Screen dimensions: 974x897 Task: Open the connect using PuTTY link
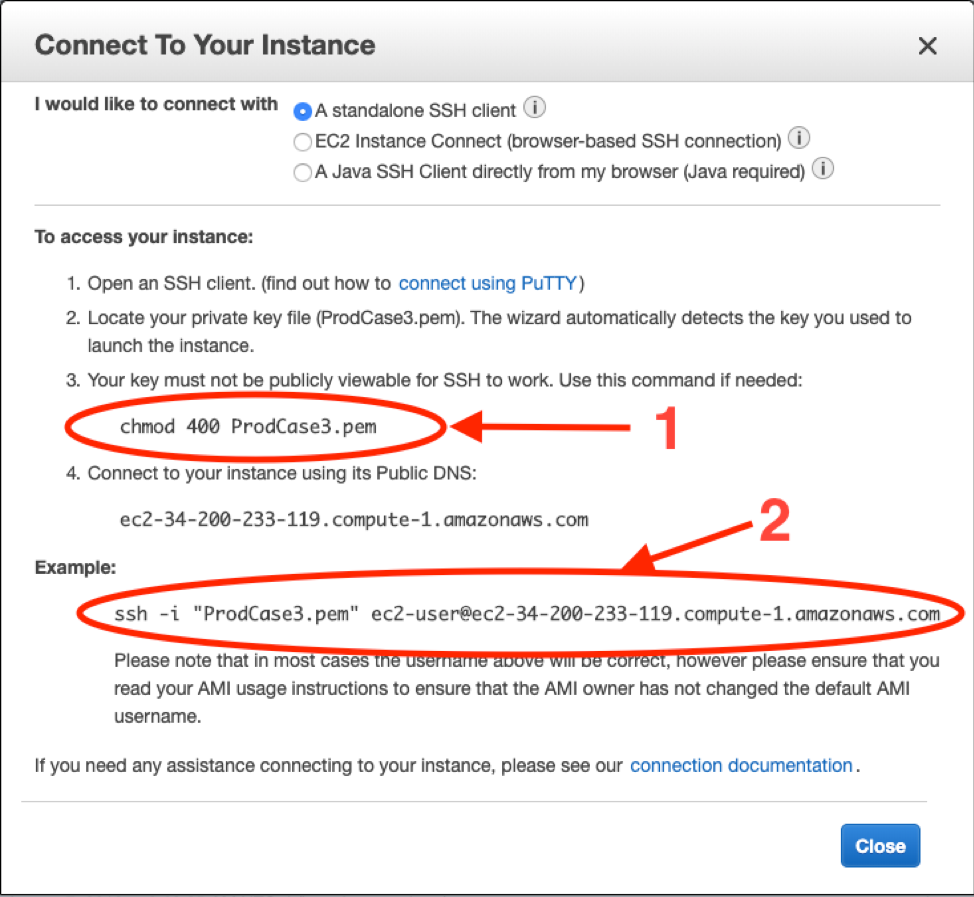pos(487,283)
